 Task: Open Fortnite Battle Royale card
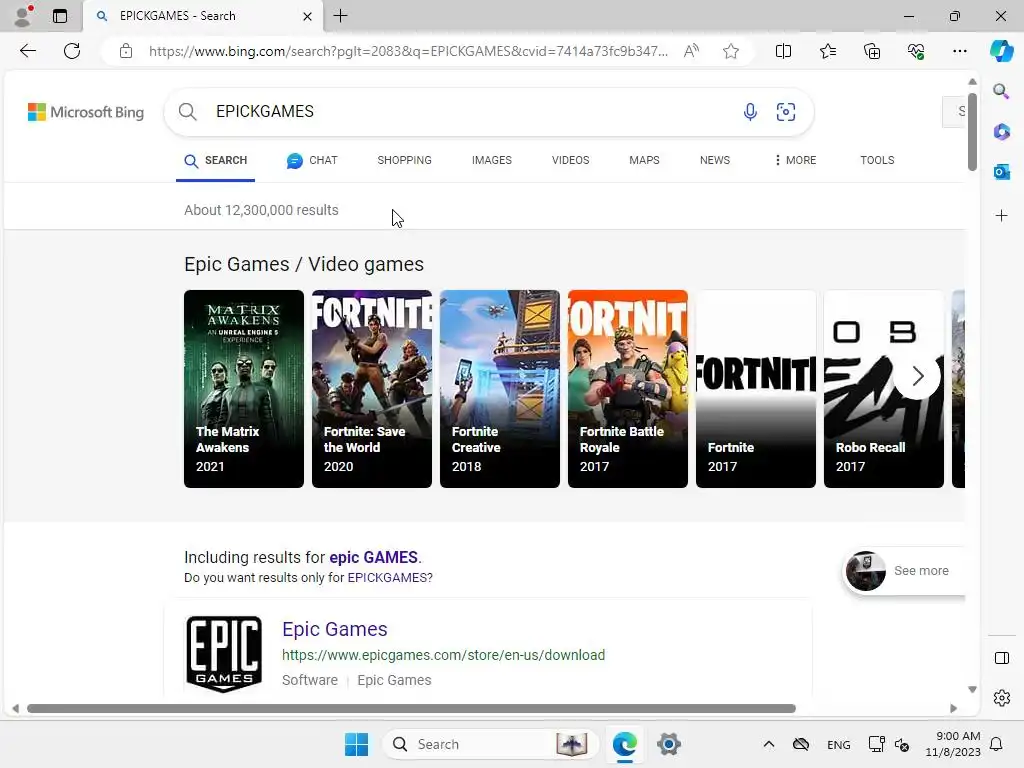628,389
